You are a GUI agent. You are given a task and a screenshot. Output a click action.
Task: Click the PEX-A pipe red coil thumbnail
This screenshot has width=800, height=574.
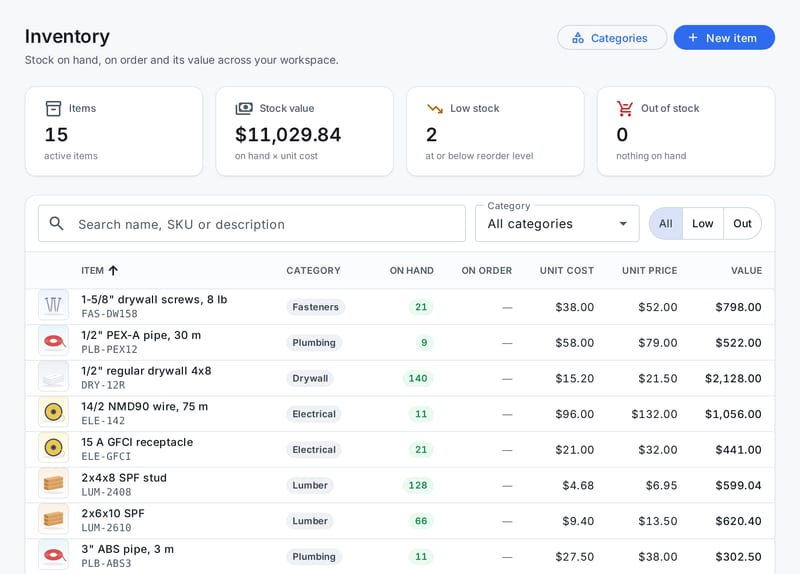(54, 340)
